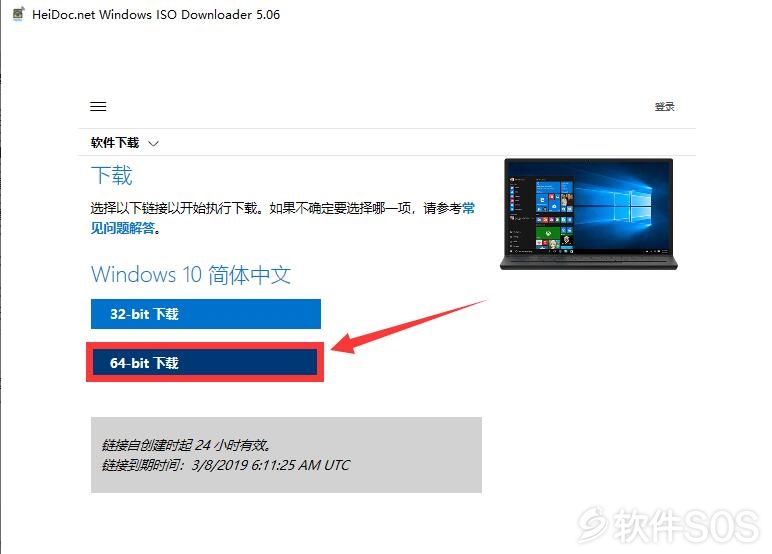Screen dimensions: 772x554
Task: Expand the chevron beside 软件下载
Action: (x=154, y=144)
